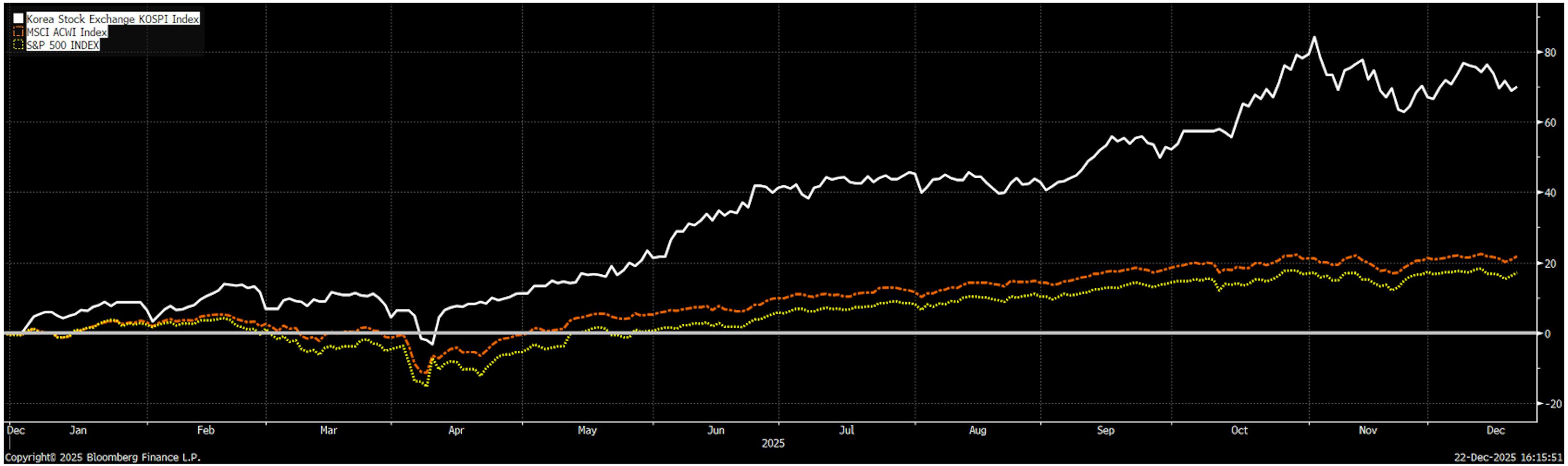Click the yellow dotted S&P 500 legend marker
The width and height of the screenshot is (1568, 466).
tap(18, 45)
